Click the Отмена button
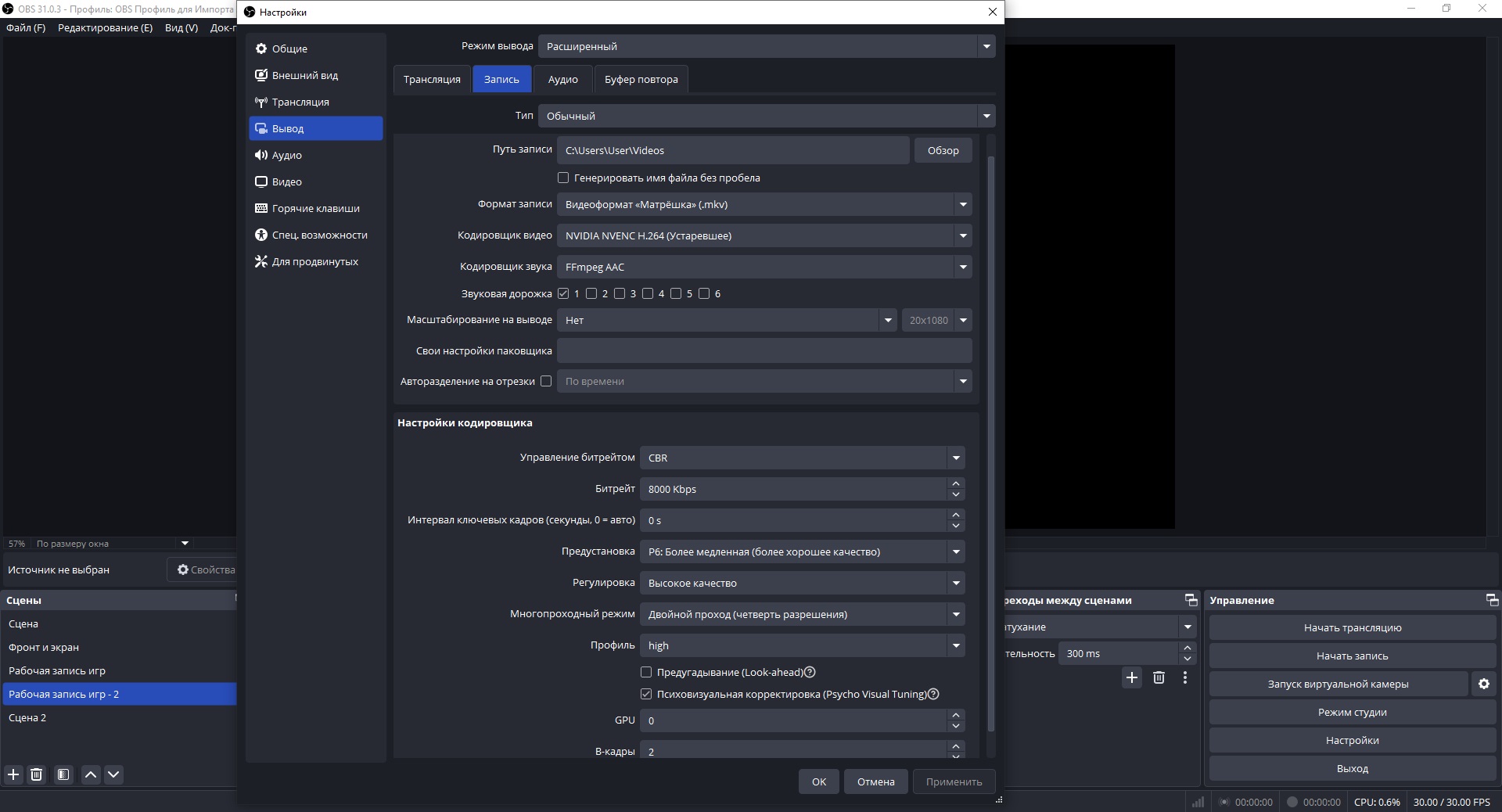The image size is (1502, 812). click(875, 781)
